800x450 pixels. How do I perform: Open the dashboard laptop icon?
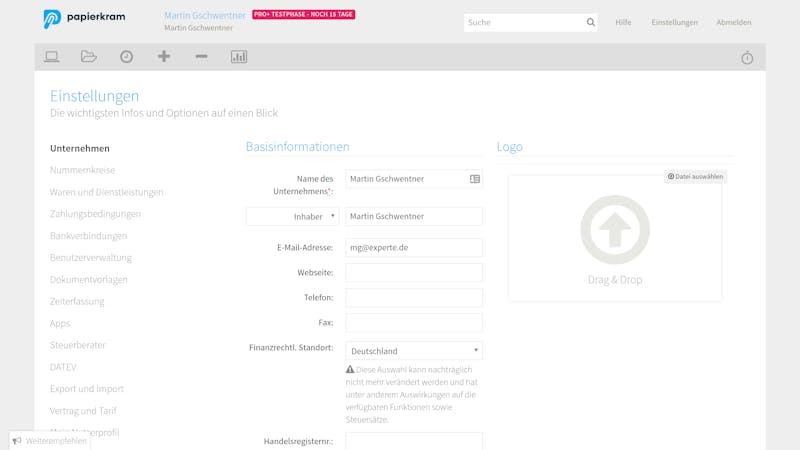point(51,57)
